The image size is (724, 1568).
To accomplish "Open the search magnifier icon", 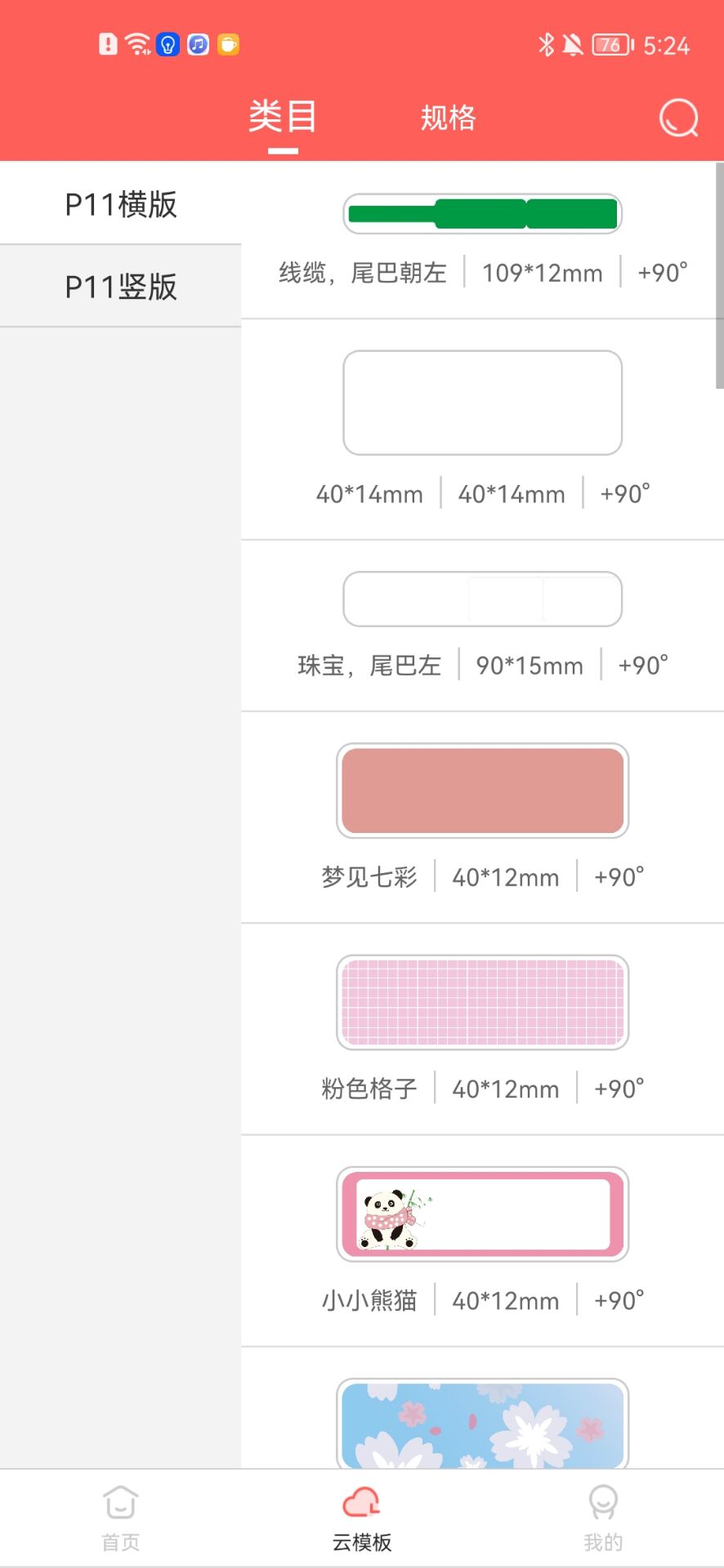I will pyautogui.click(x=677, y=118).
